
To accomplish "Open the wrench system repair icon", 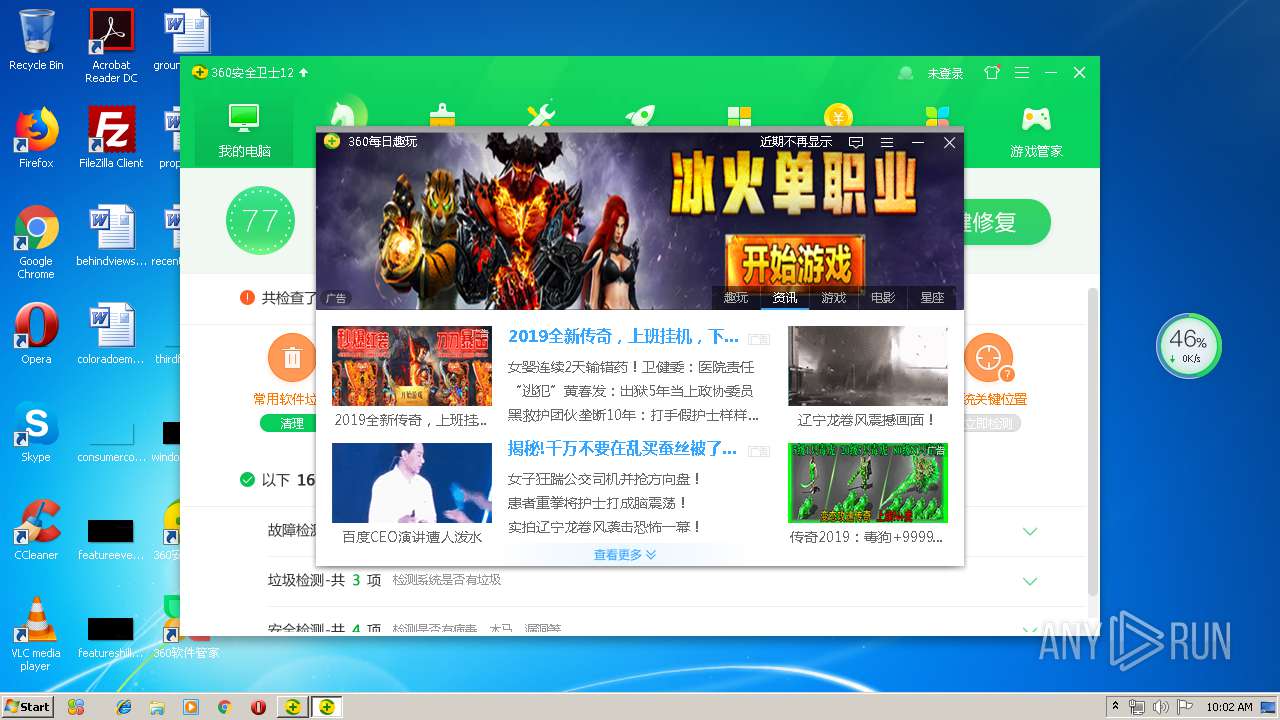I will pos(540,114).
